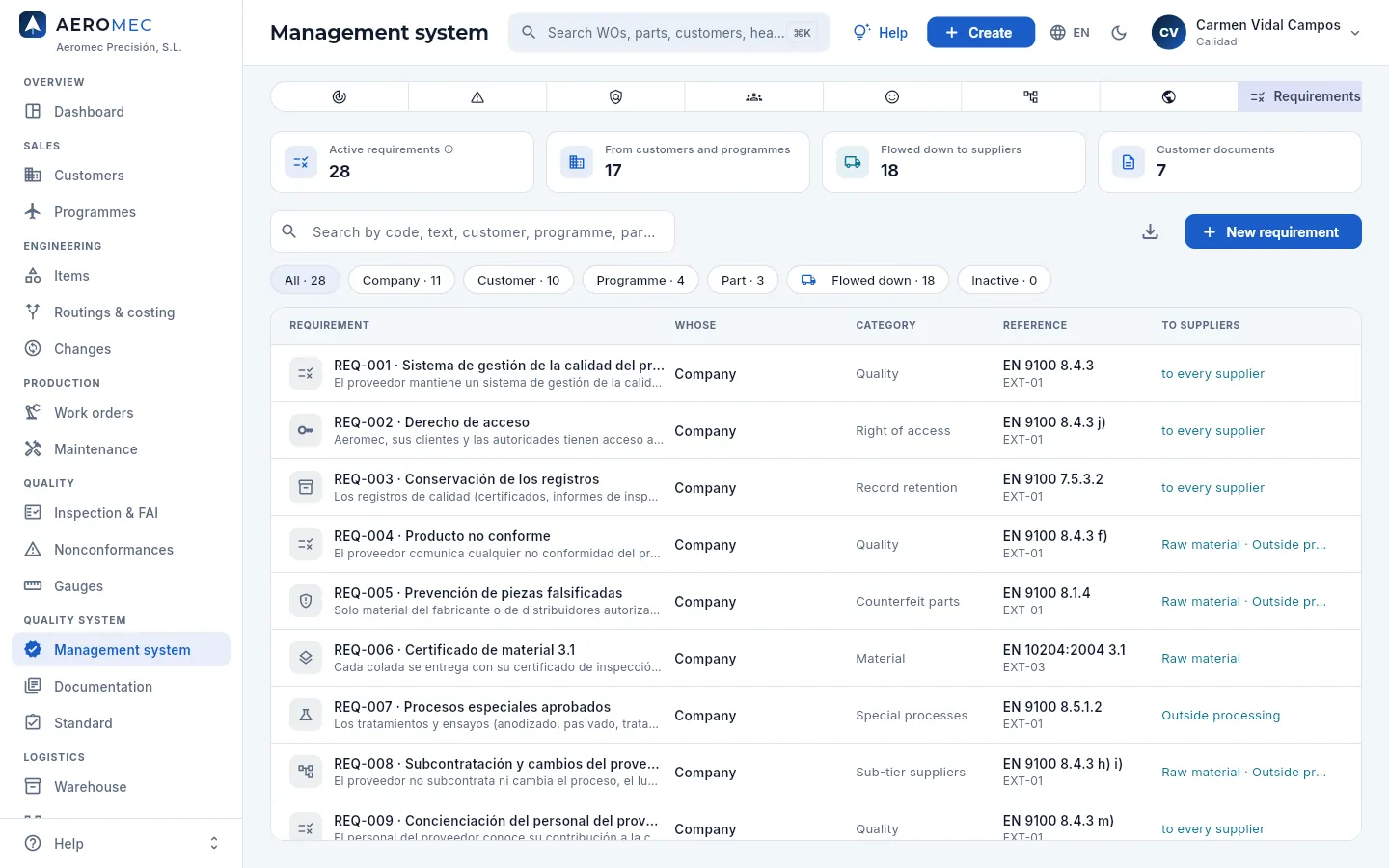This screenshot has height=868, width=1389.
Task: Click the REQ-003 archive icon
Action: (x=306, y=488)
